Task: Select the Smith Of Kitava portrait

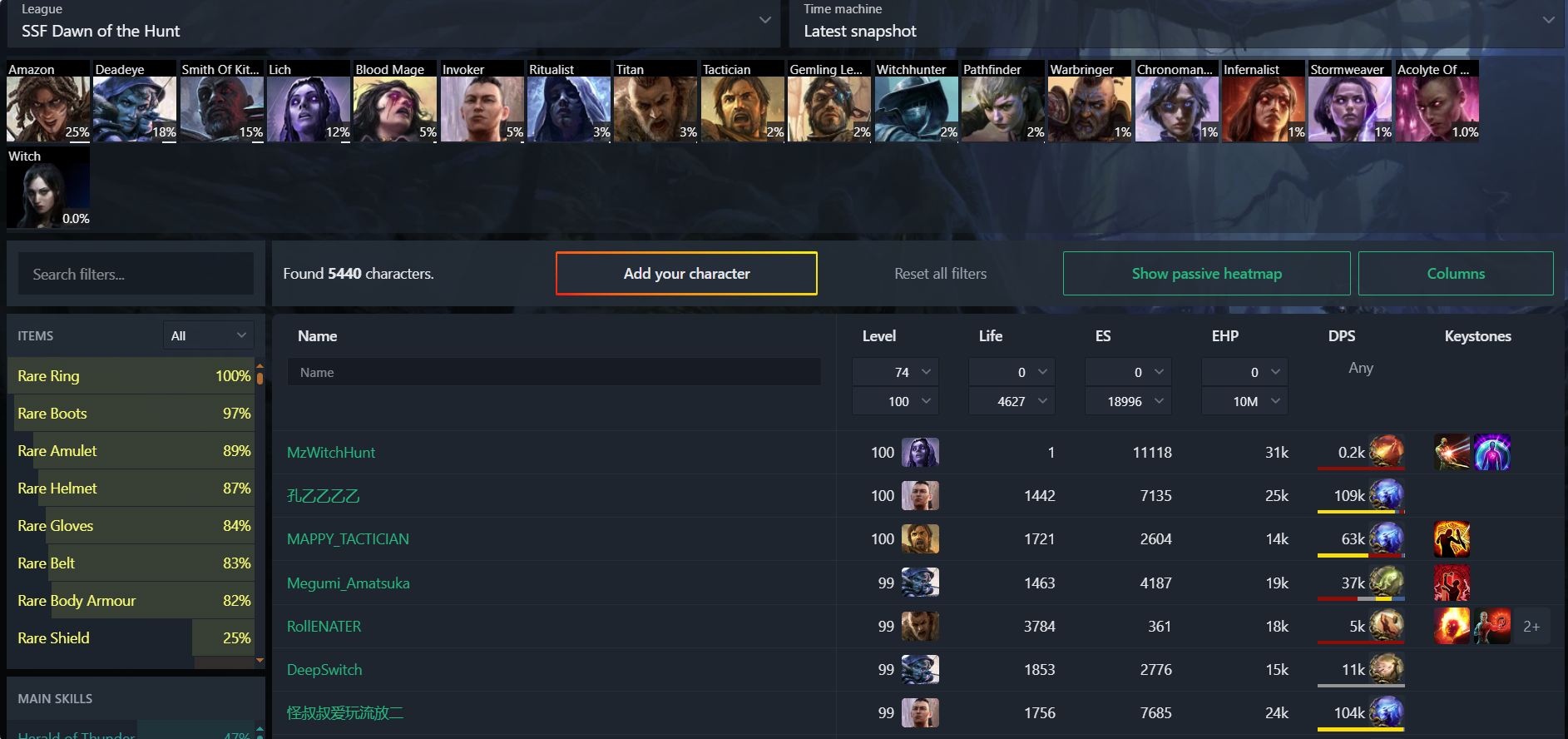Action: coord(222,102)
